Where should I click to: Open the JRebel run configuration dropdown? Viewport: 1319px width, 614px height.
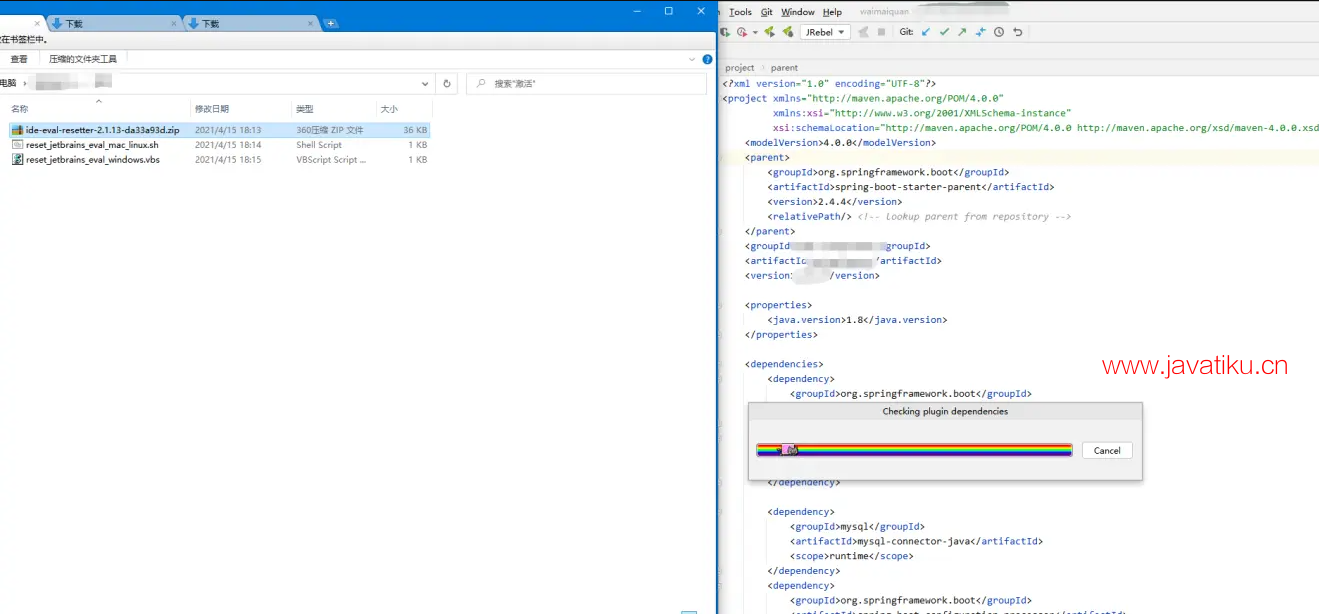[x=826, y=32]
